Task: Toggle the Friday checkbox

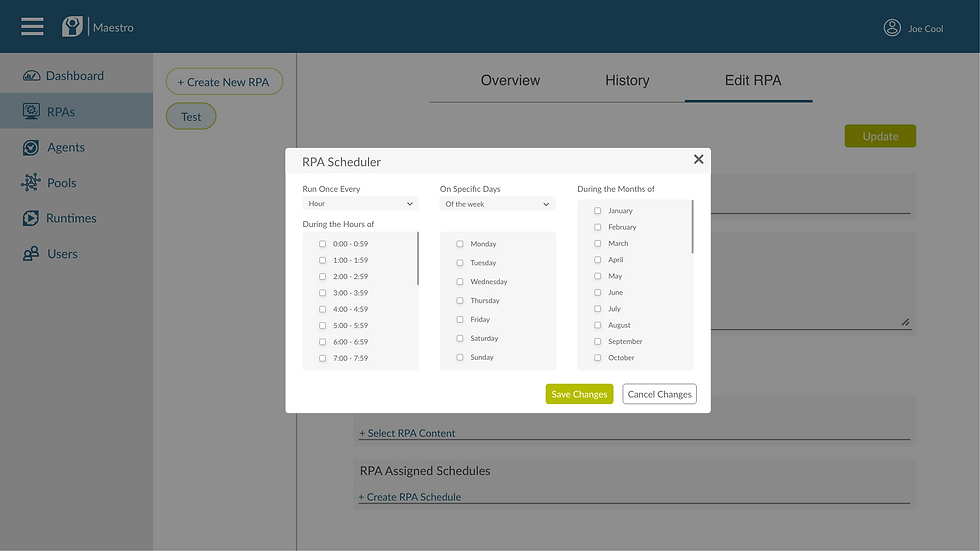Action: tap(459, 319)
